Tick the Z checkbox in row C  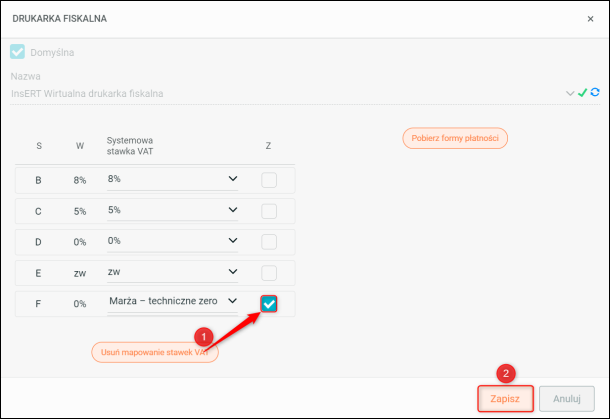click(x=268, y=211)
